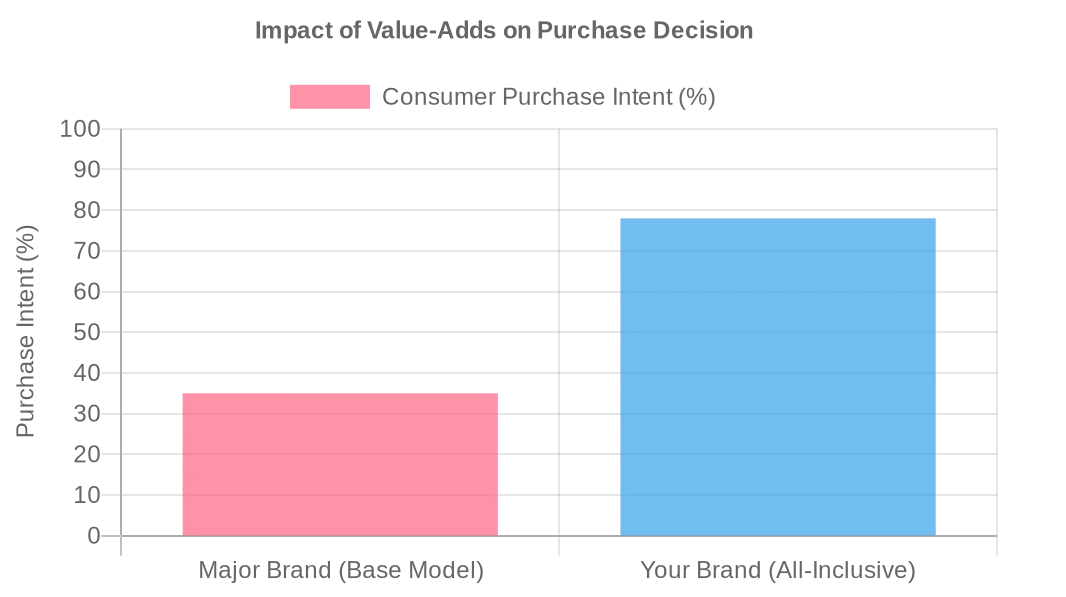Click the 60 tick label on y-axis
The height and width of the screenshot is (597, 1066).
(x=87, y=292)
